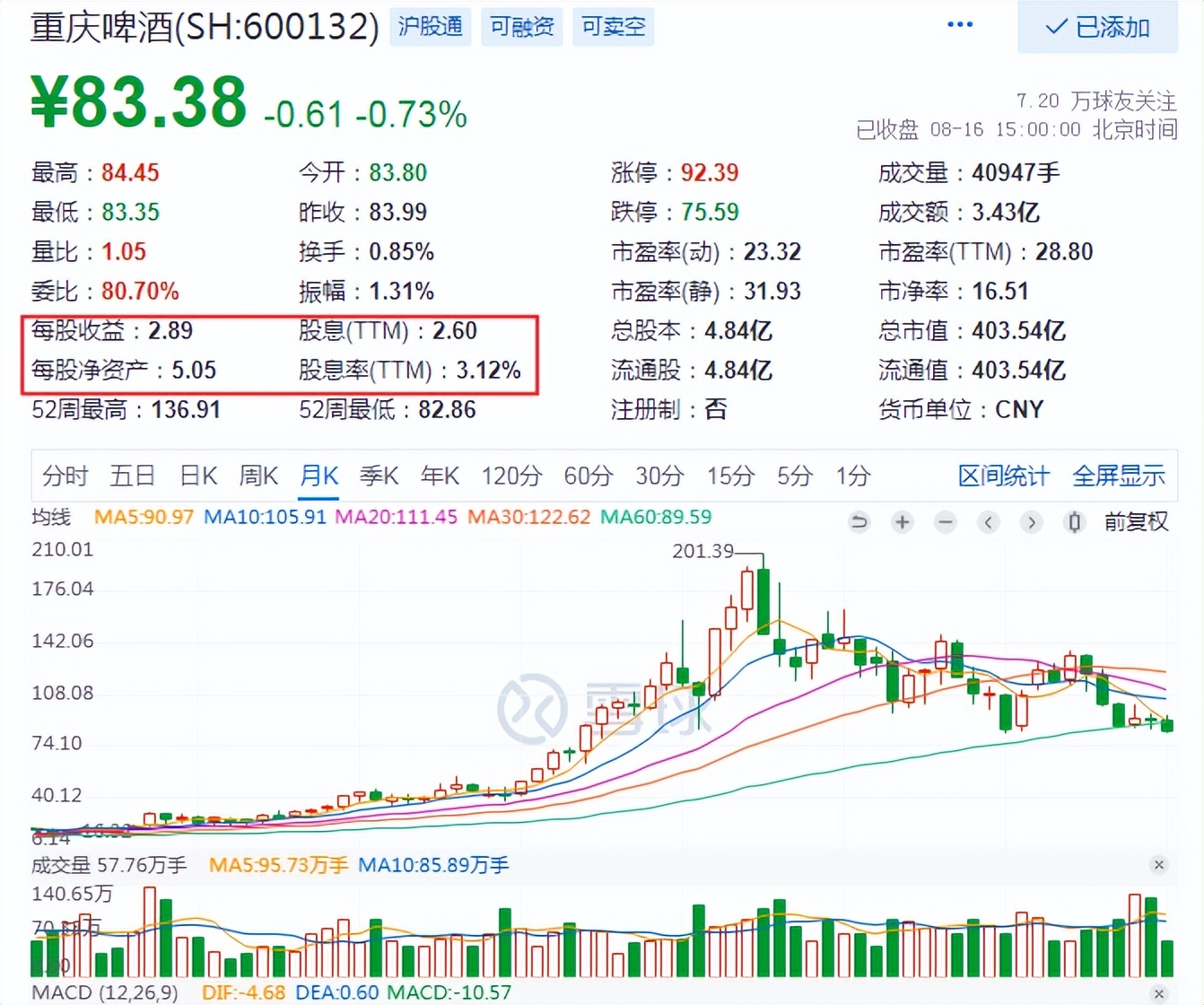The width and height of the screenshot is (1204, 1005).
Task: Switch off 已添加 to remove from watchlist
Action: click(x=1096, y=28)
